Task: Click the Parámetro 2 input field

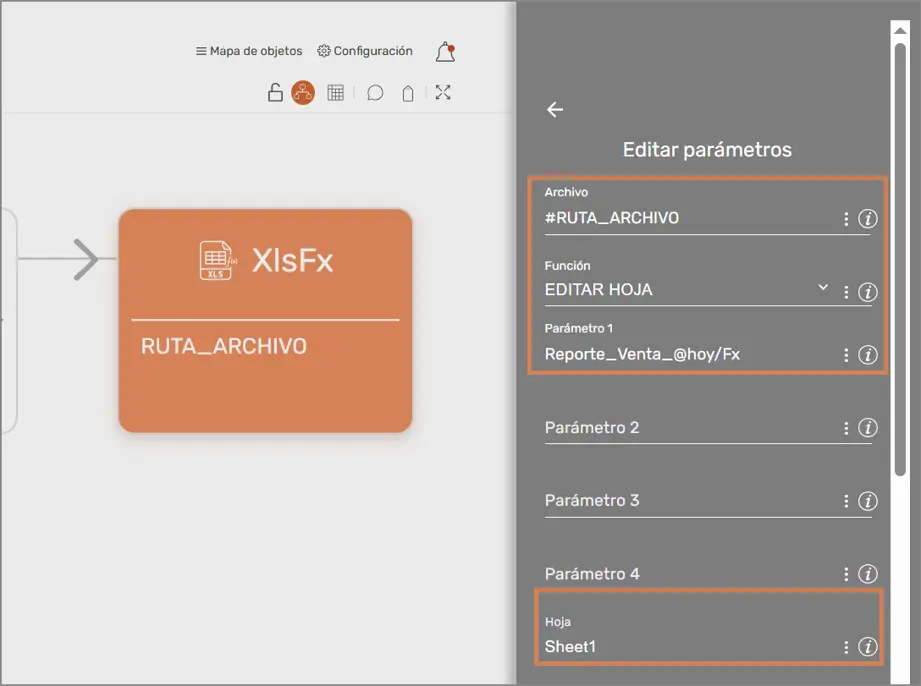Action: click(690, 428)
